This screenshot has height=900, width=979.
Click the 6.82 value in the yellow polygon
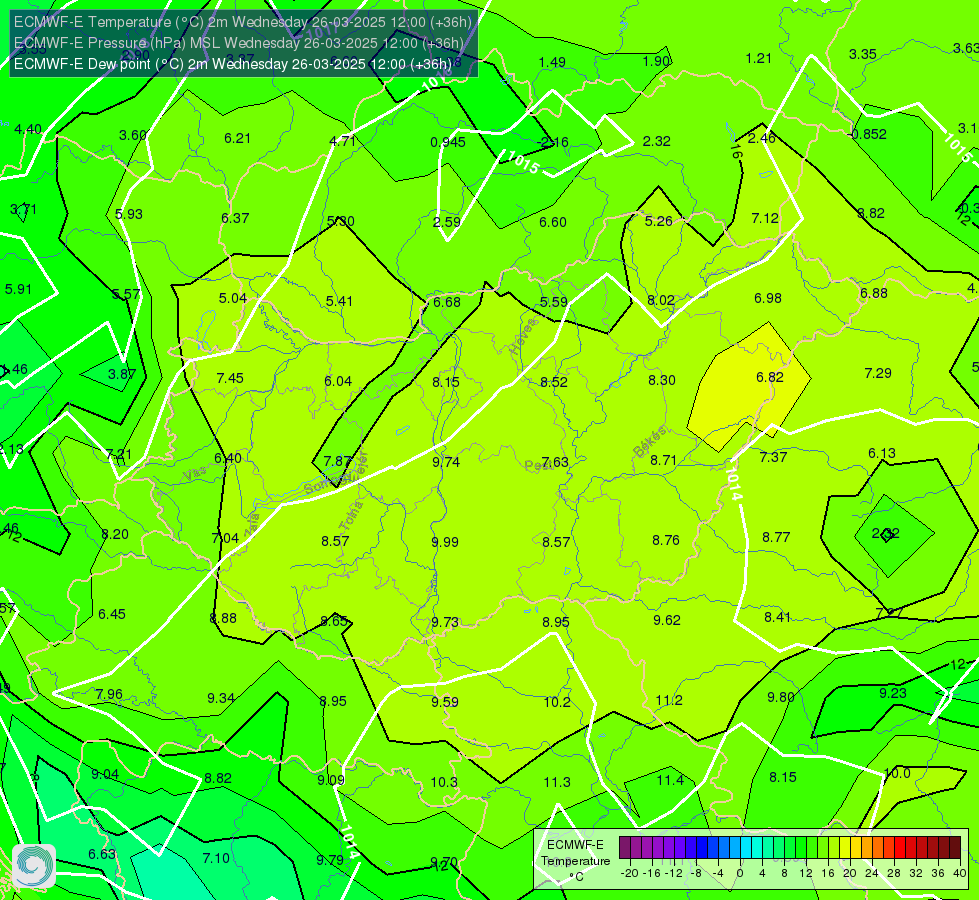coord(769,377)
